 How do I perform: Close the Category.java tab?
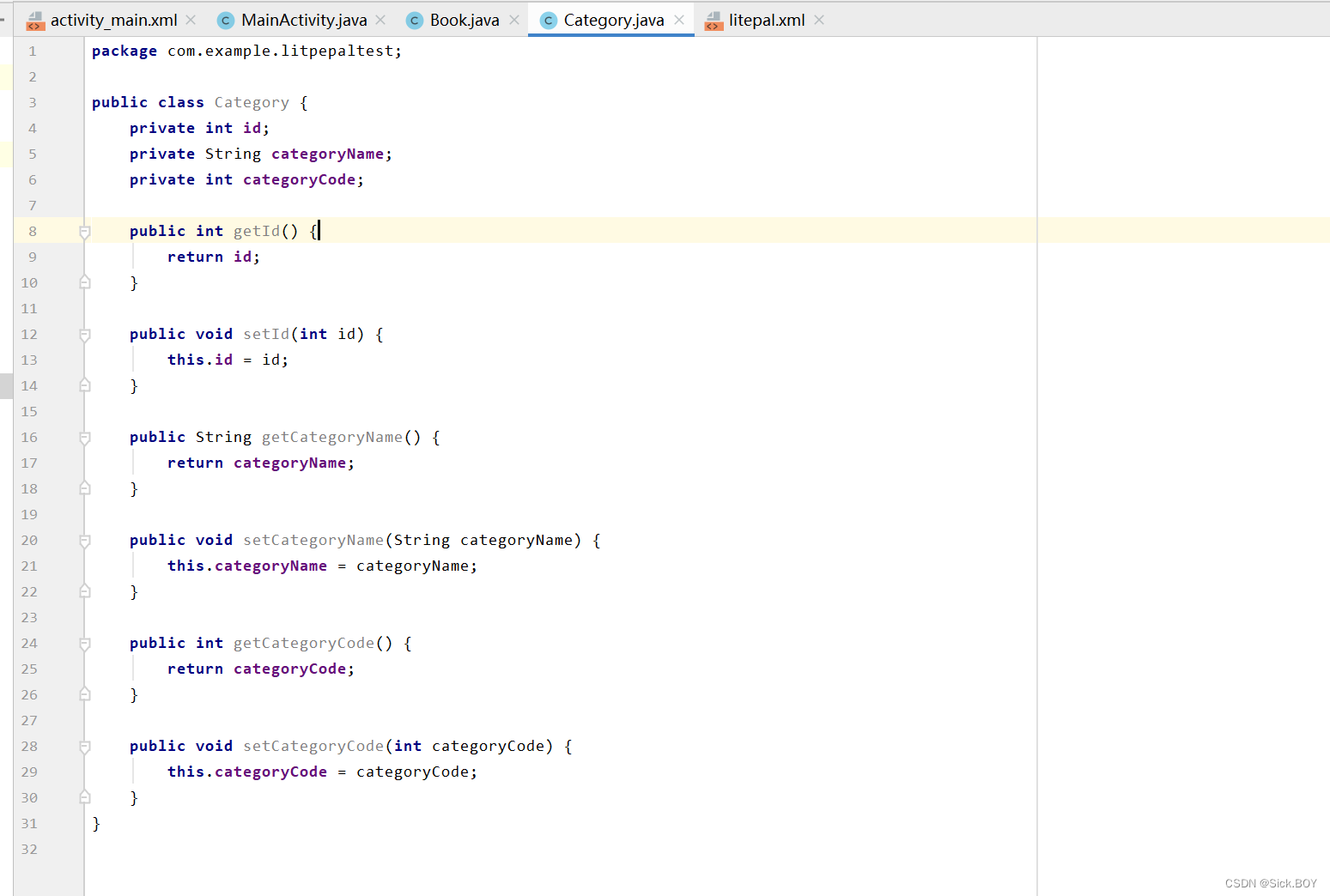(x=678, y=20)
